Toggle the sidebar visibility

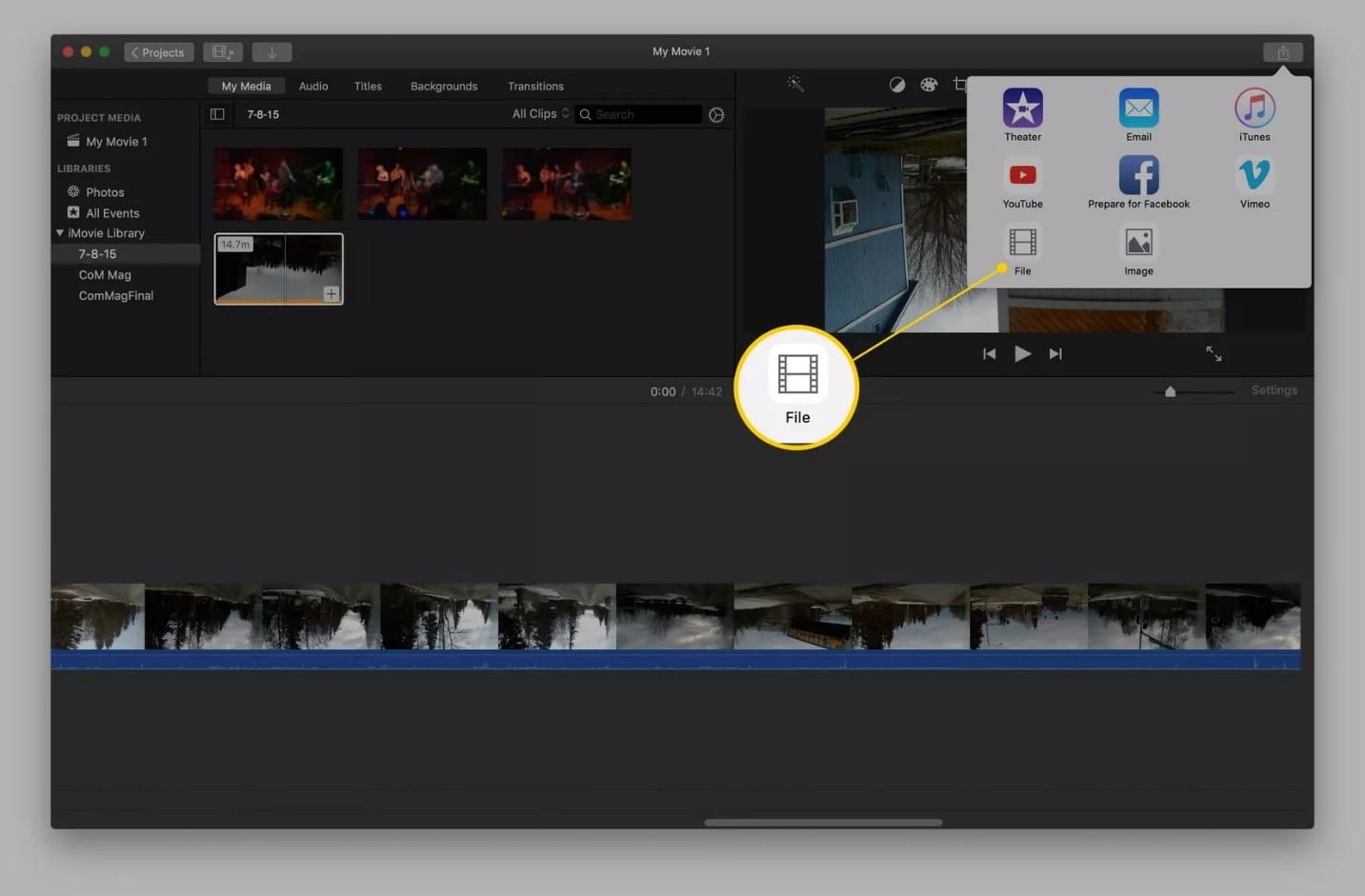(x=217, y=113)
